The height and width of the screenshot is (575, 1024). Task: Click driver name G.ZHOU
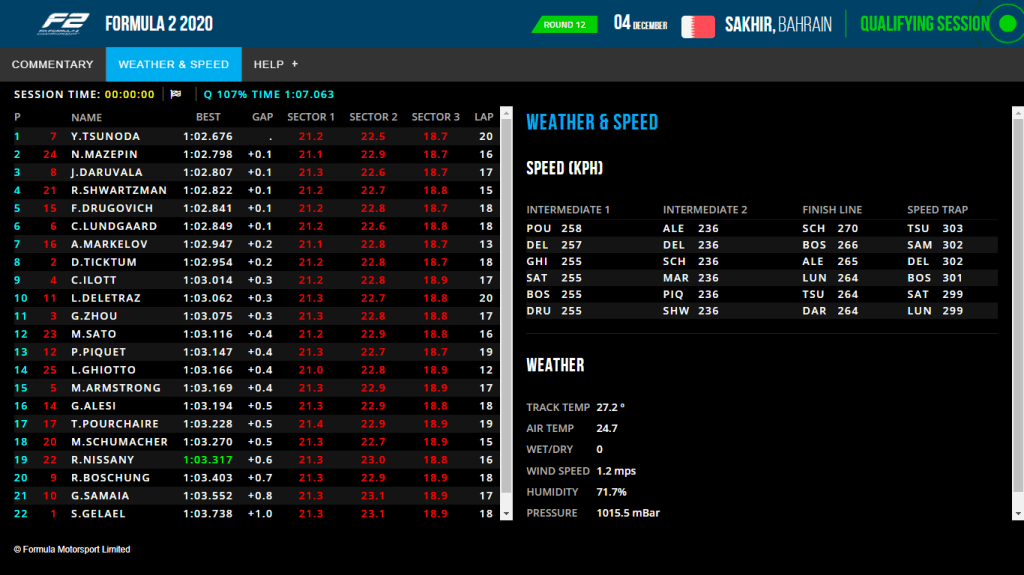pos(95,316)
